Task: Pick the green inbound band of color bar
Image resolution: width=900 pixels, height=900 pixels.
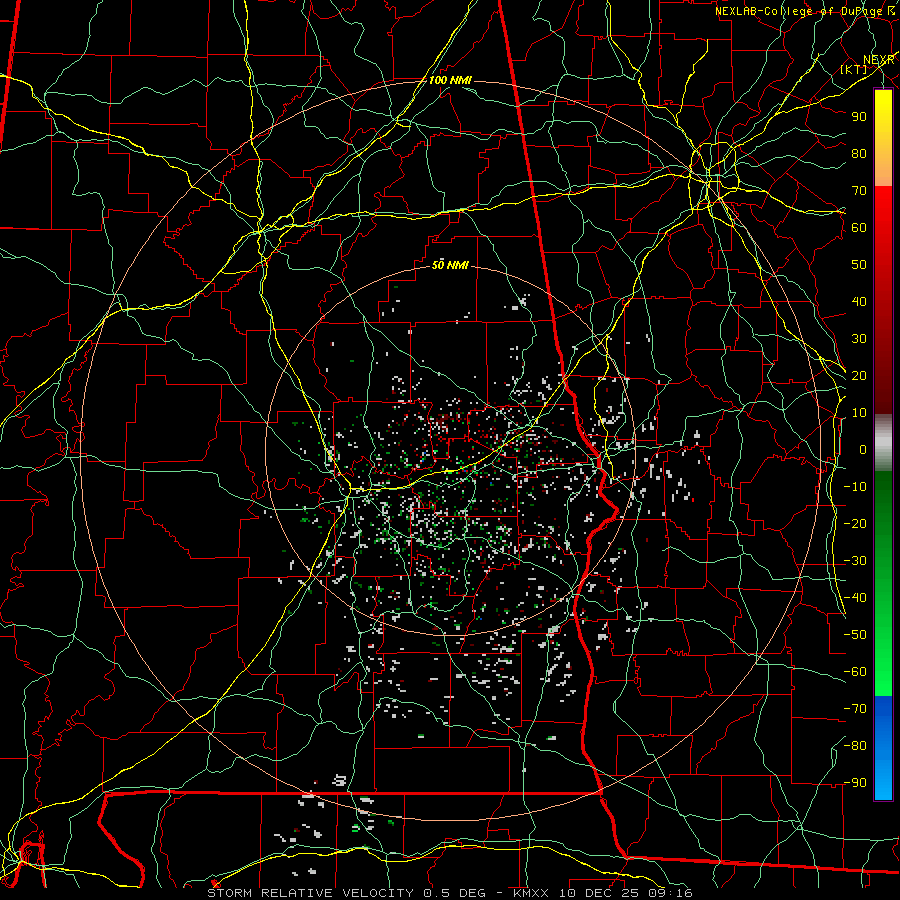Action: pos(883,584)
